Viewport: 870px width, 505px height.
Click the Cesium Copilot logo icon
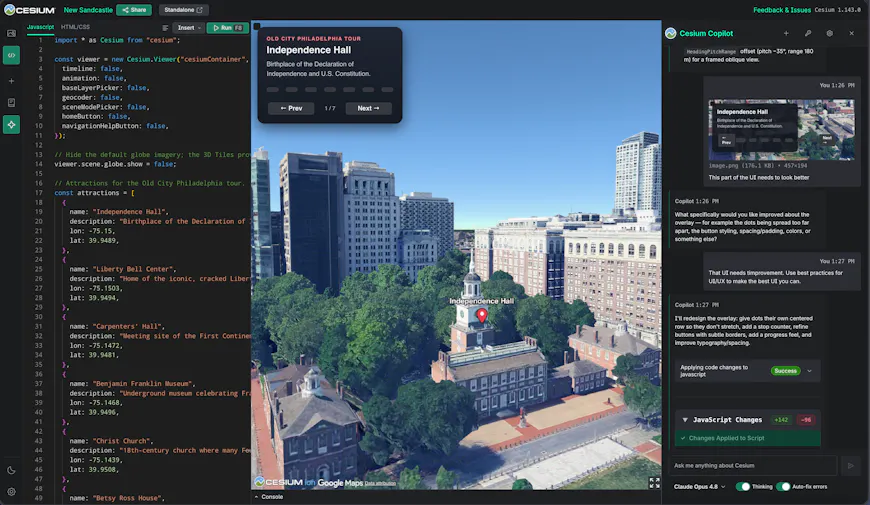click(x=671, y=33)
